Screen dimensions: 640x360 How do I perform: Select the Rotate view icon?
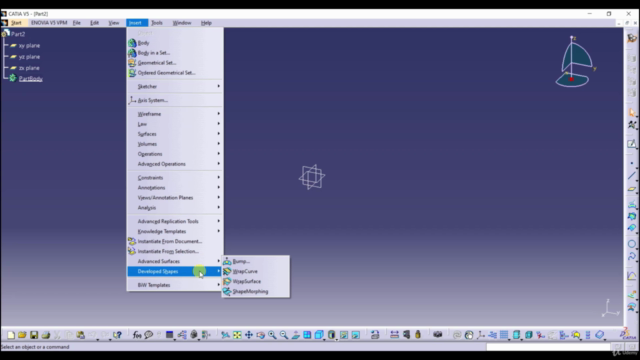point(260,335)
